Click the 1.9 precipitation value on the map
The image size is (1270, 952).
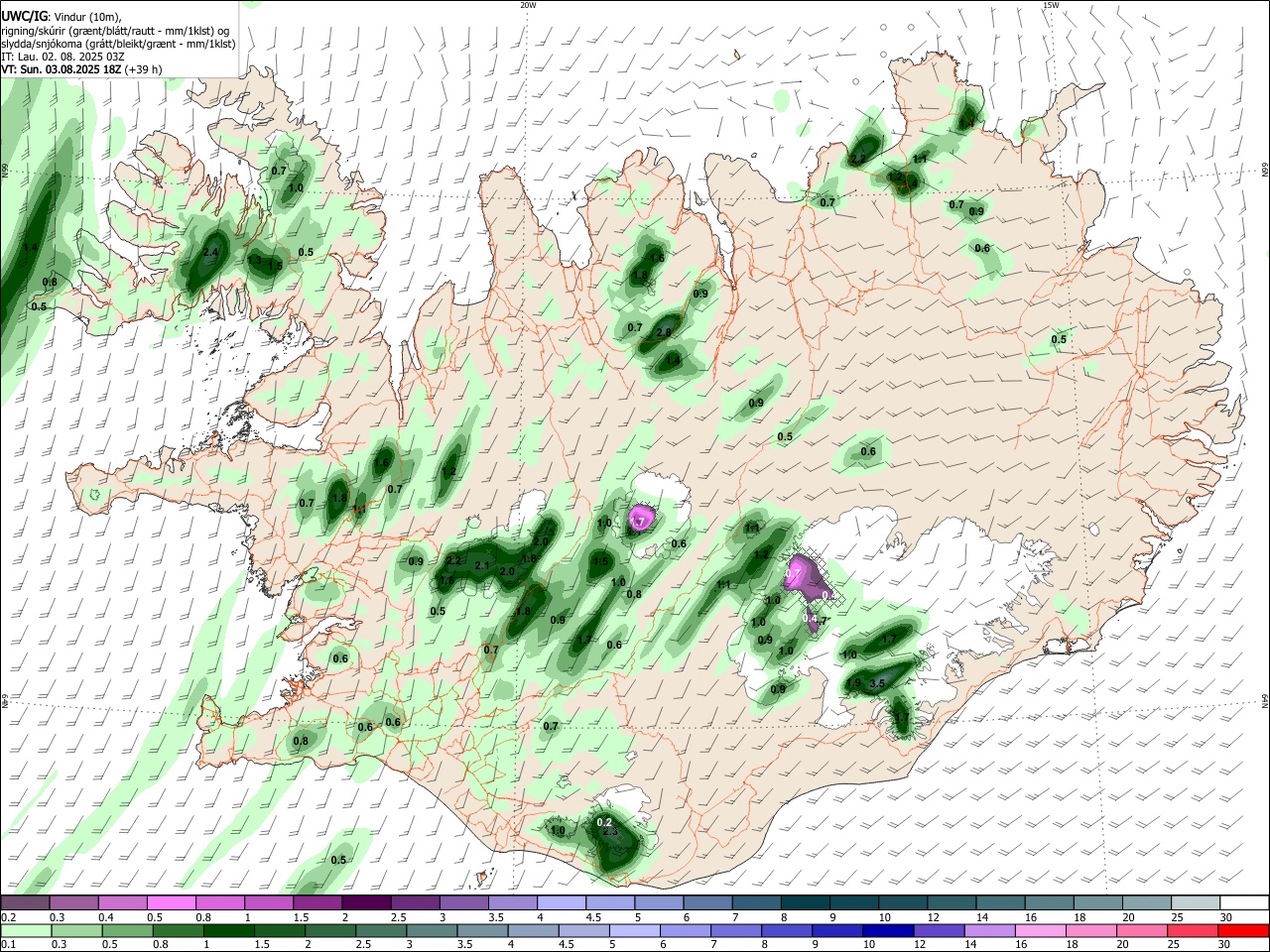click(853, 683)
